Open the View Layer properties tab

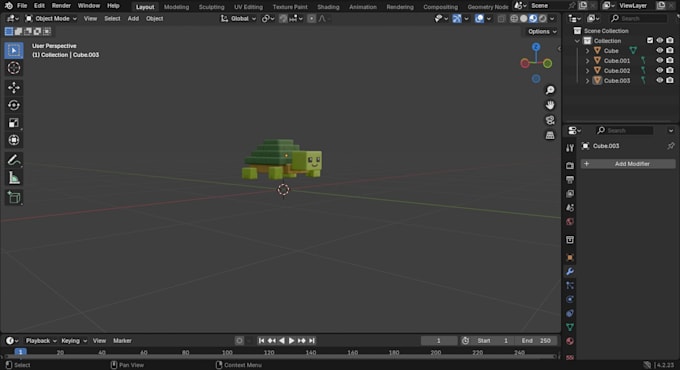pos(570,193)
